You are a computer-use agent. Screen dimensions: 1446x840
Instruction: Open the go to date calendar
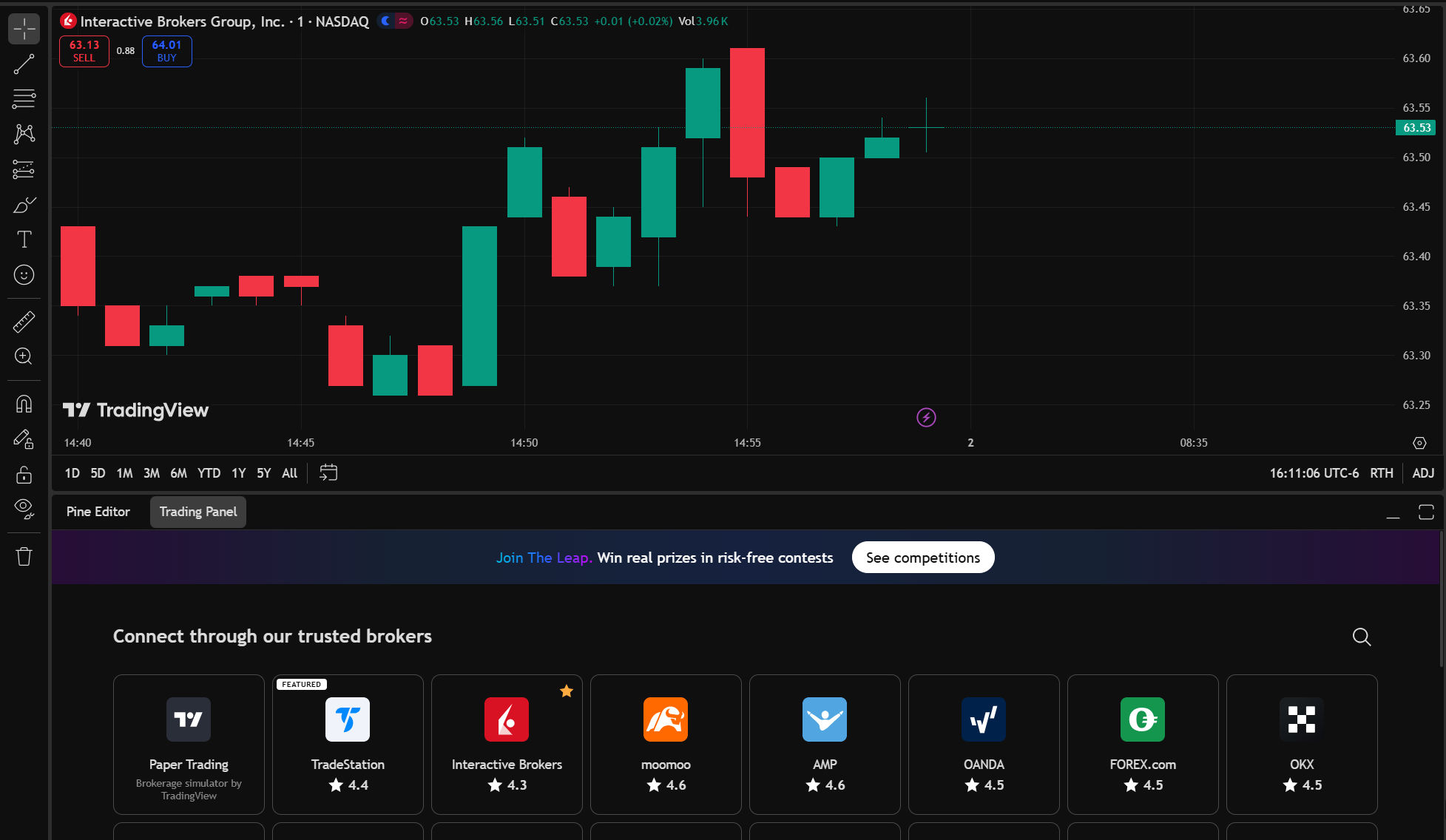tap(328, 473)
